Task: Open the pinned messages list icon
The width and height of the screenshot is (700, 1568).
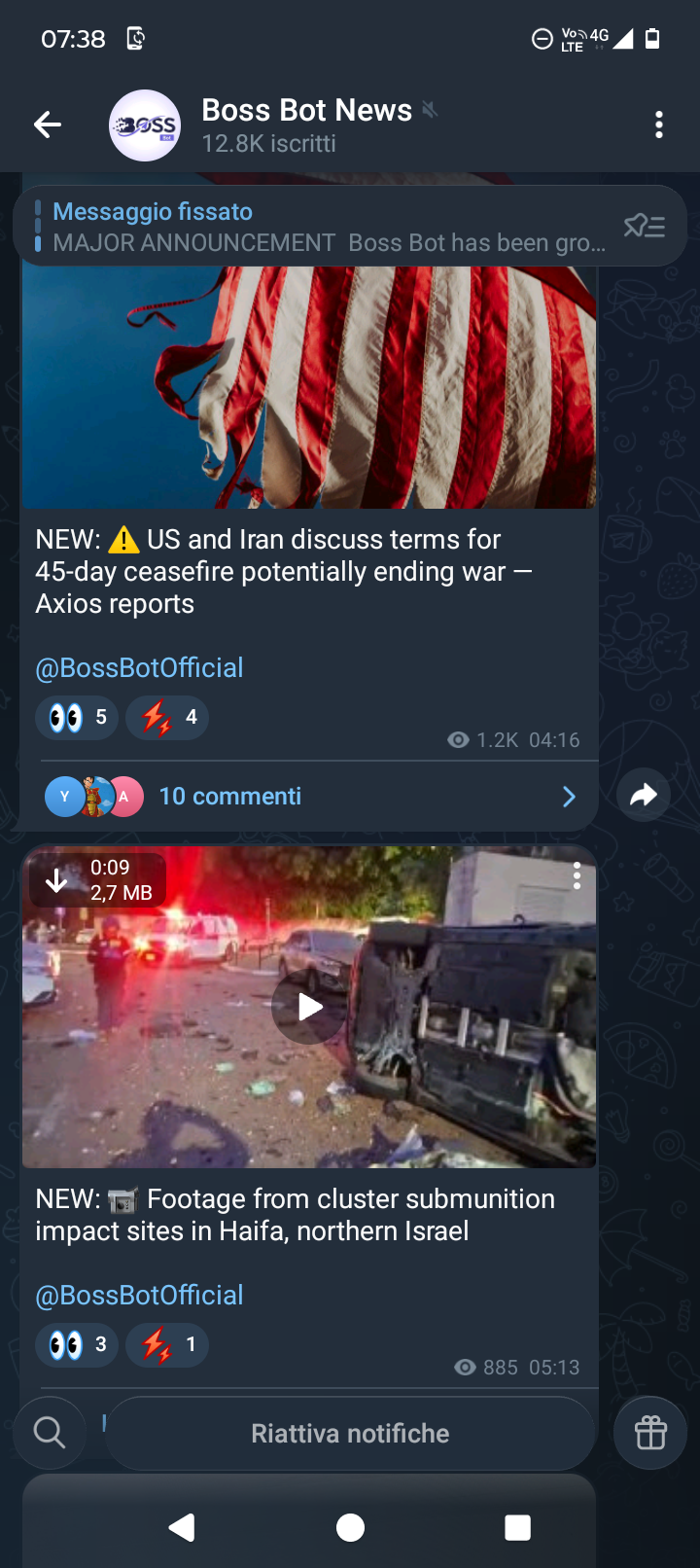Action: pos(645,227)
